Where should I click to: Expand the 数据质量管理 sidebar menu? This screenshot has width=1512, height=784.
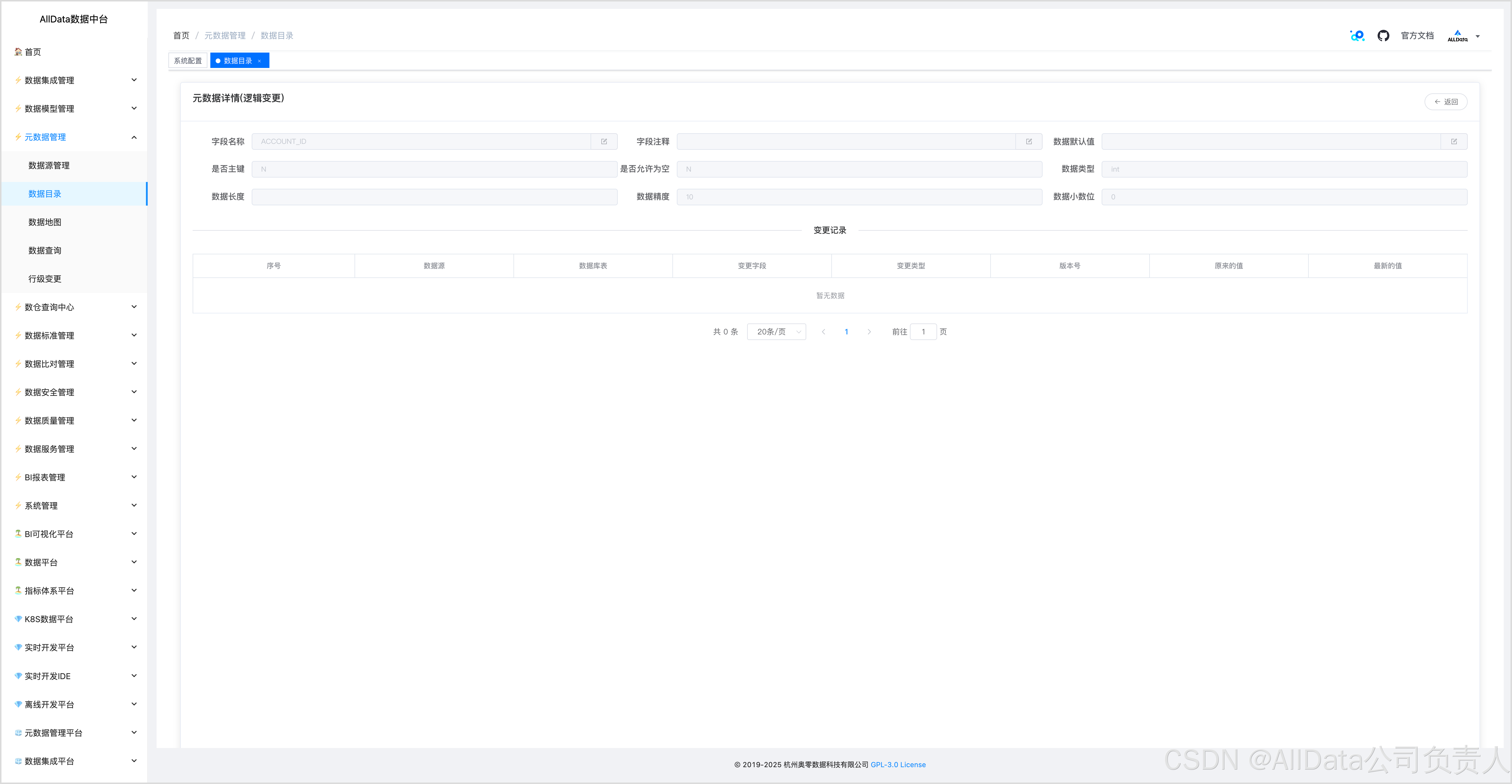tap(75, 421)
